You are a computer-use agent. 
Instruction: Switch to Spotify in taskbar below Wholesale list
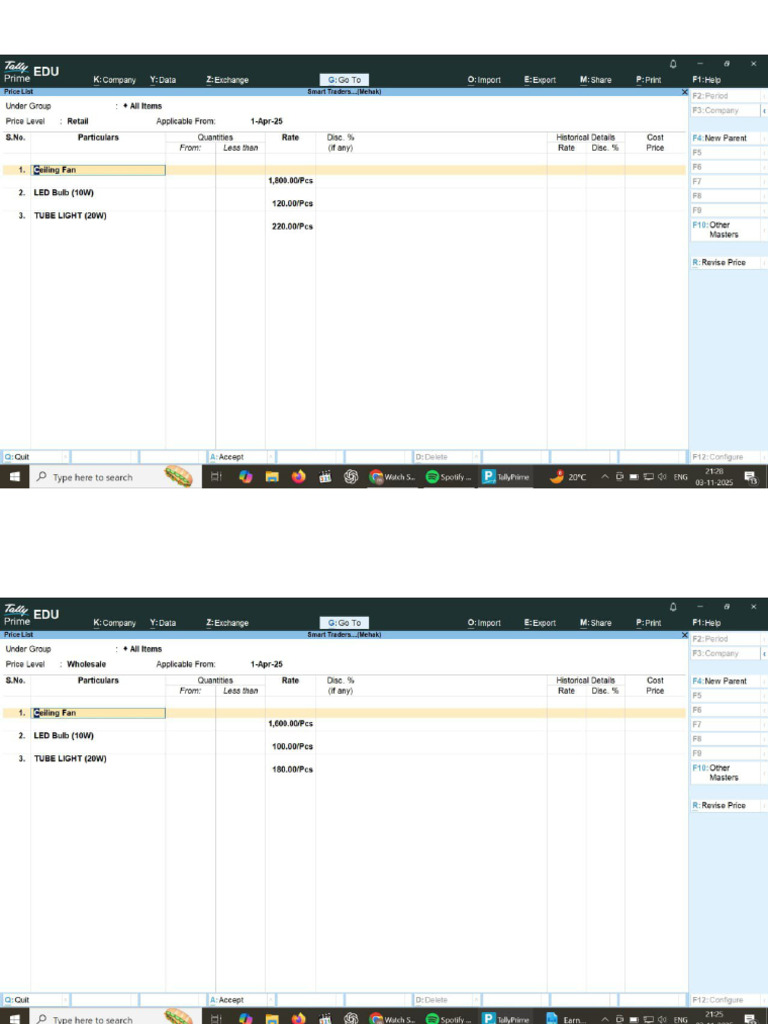(448, 1019)
